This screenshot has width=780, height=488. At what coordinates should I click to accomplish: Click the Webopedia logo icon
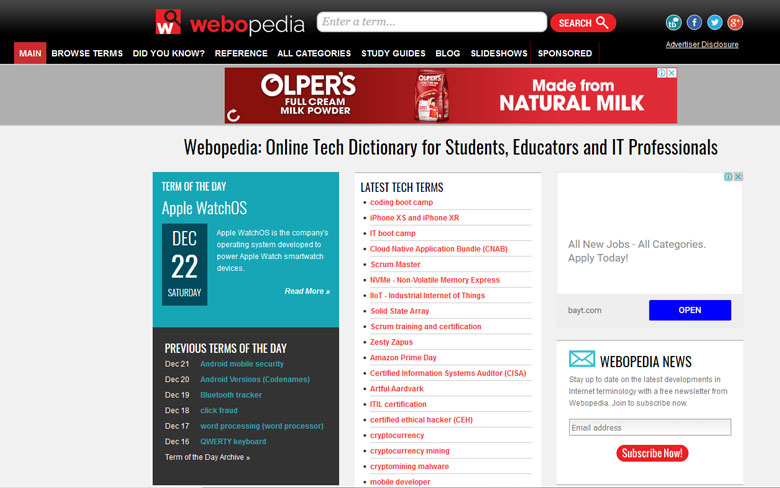coord(168,22)
